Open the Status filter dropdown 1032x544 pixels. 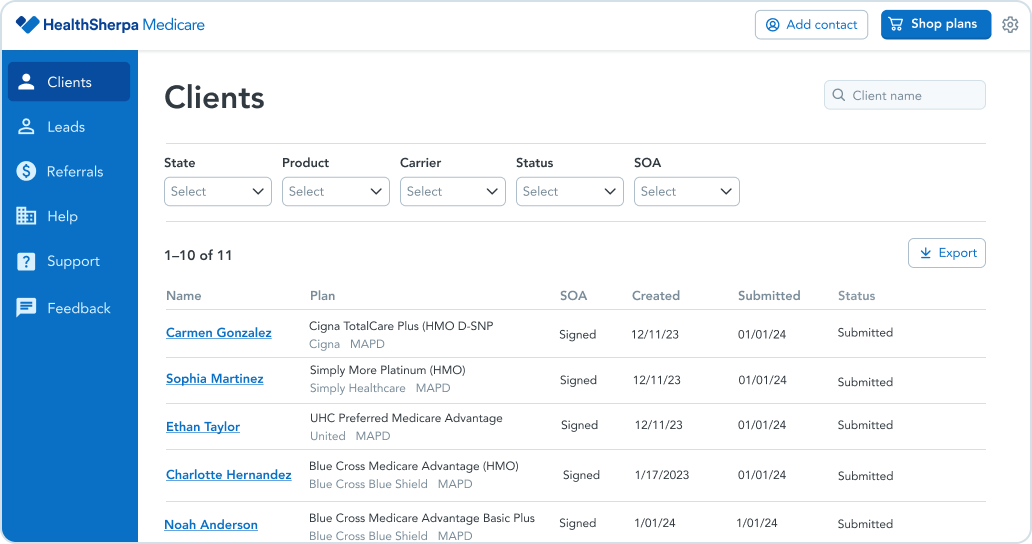[x=570, y=191]
